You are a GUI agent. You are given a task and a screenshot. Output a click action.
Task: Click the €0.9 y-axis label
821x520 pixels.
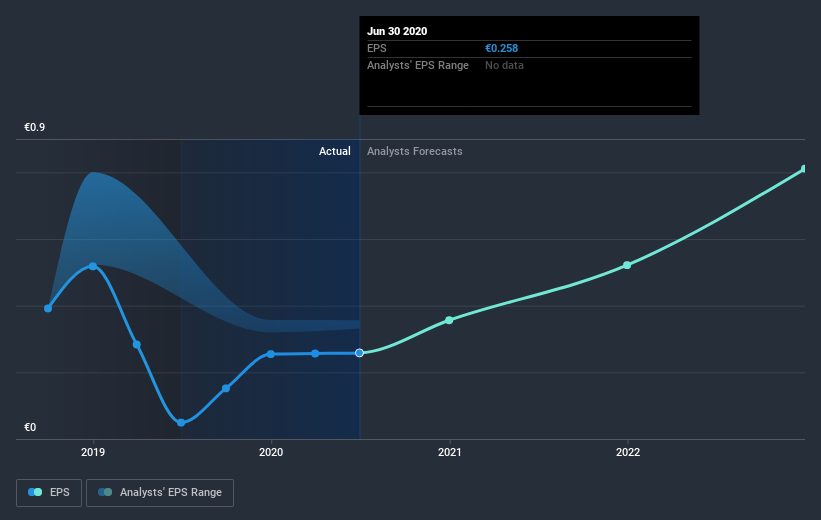tap(35, 127)
